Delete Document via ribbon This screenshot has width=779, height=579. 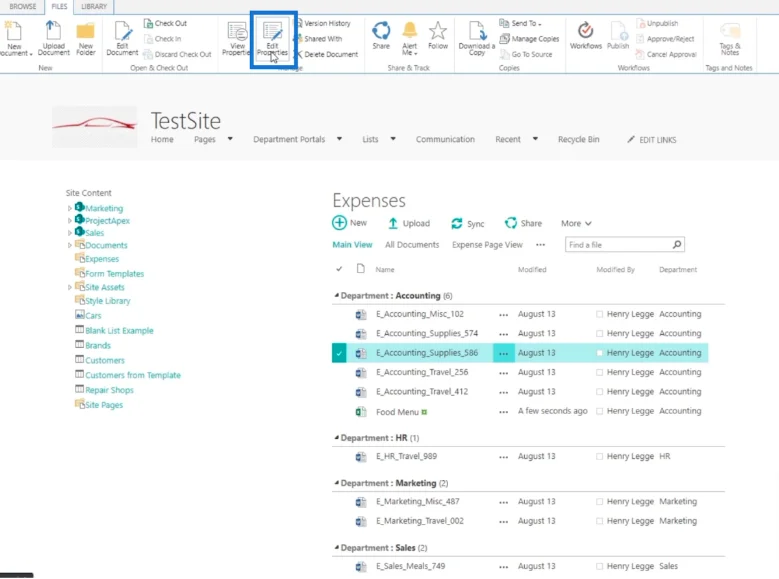[327, 54]
